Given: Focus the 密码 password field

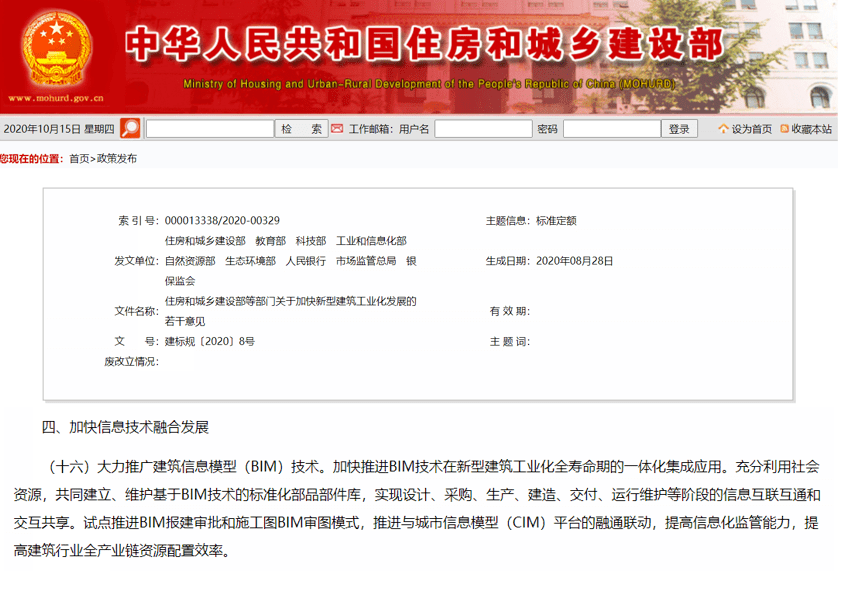Looking at the screenshot, I should (612, 129).
